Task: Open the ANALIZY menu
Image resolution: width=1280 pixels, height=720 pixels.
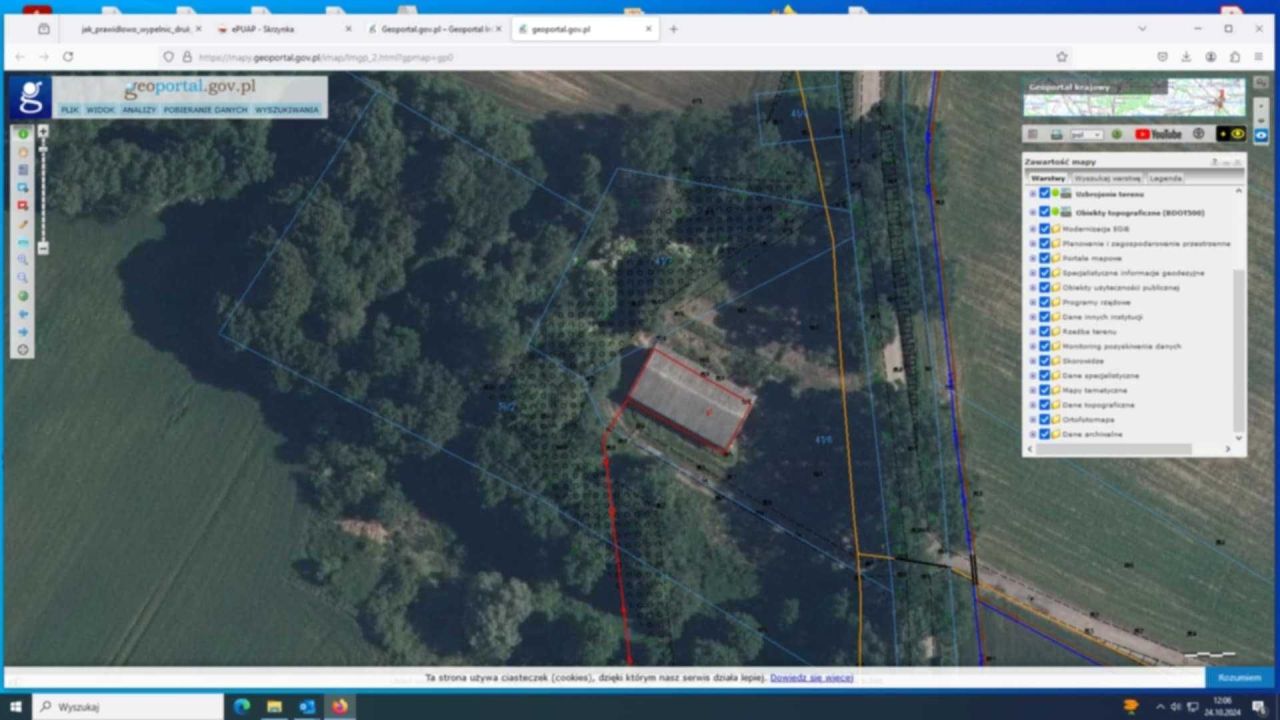Action: click(x=139, y=110)
